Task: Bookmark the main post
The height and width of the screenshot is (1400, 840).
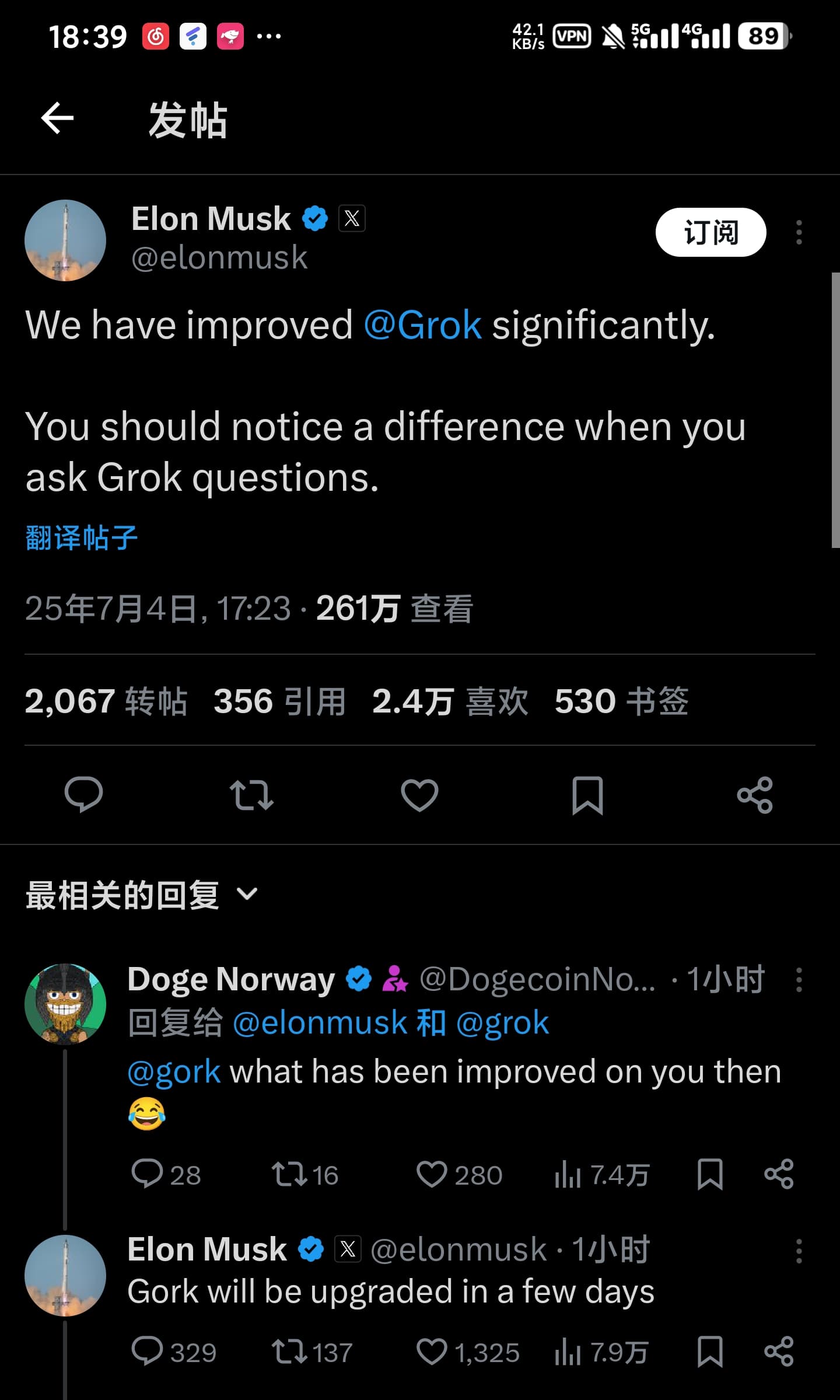Action: click(587, 795)
